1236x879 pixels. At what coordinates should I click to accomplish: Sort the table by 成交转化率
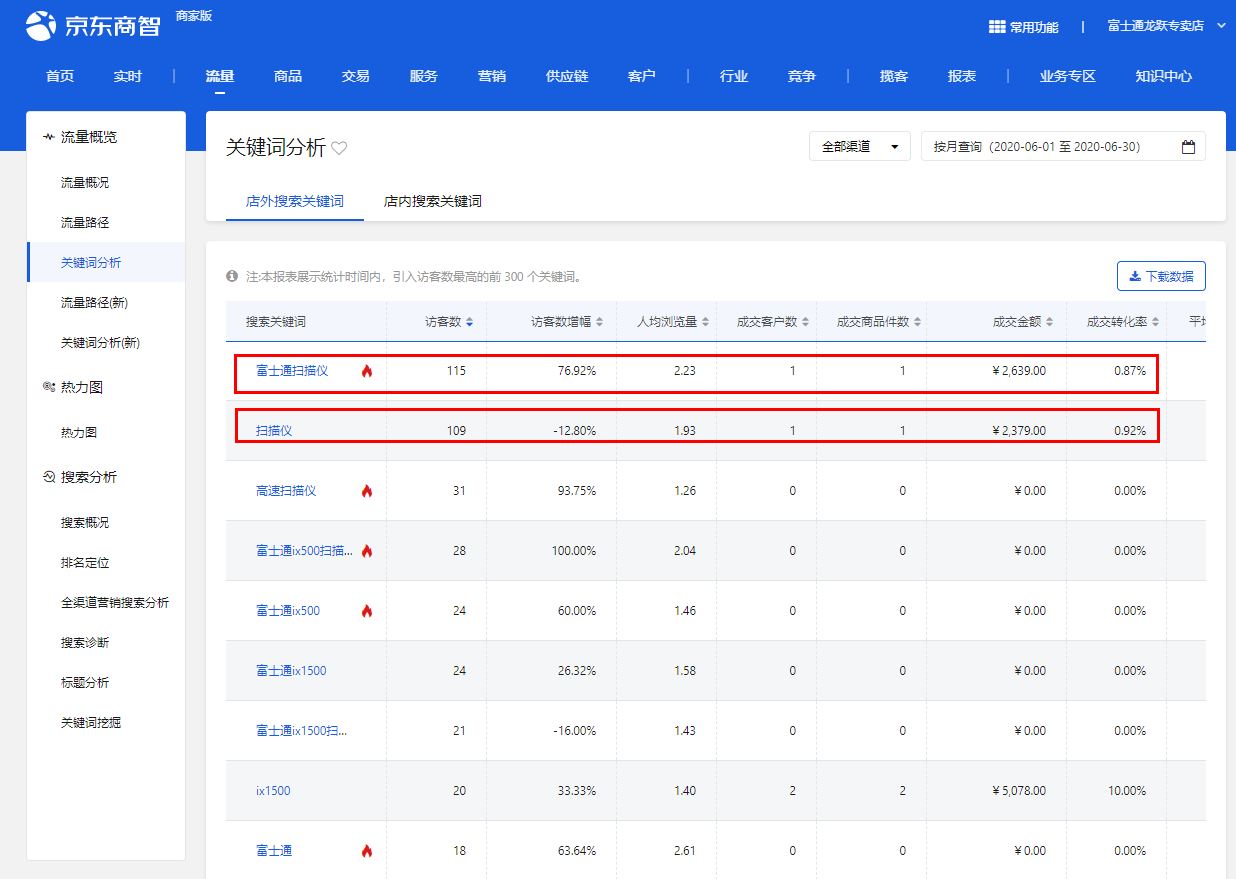(x=1155, y=322)
